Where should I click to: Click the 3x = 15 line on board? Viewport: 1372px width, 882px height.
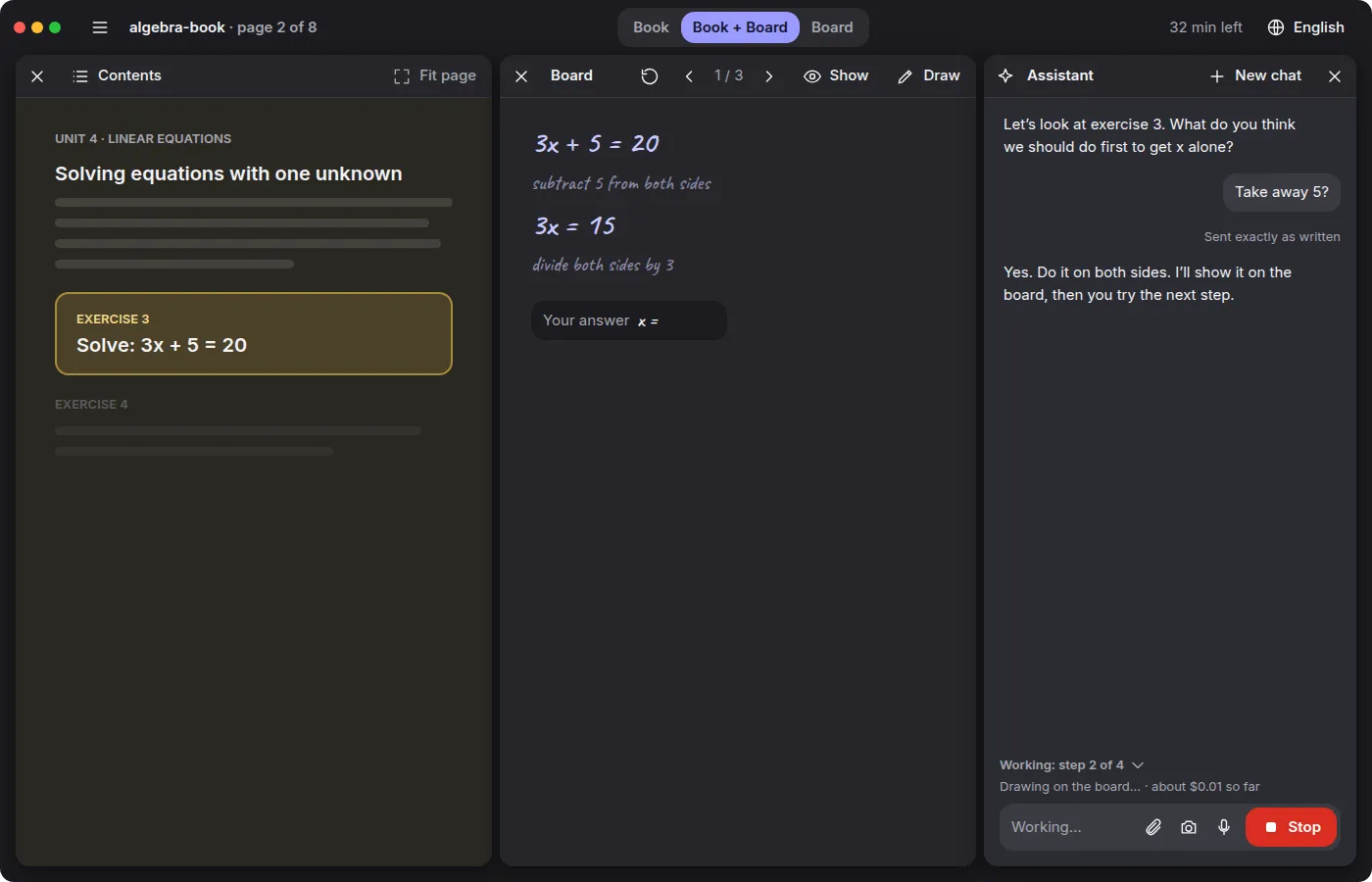(x=575, y=226)
